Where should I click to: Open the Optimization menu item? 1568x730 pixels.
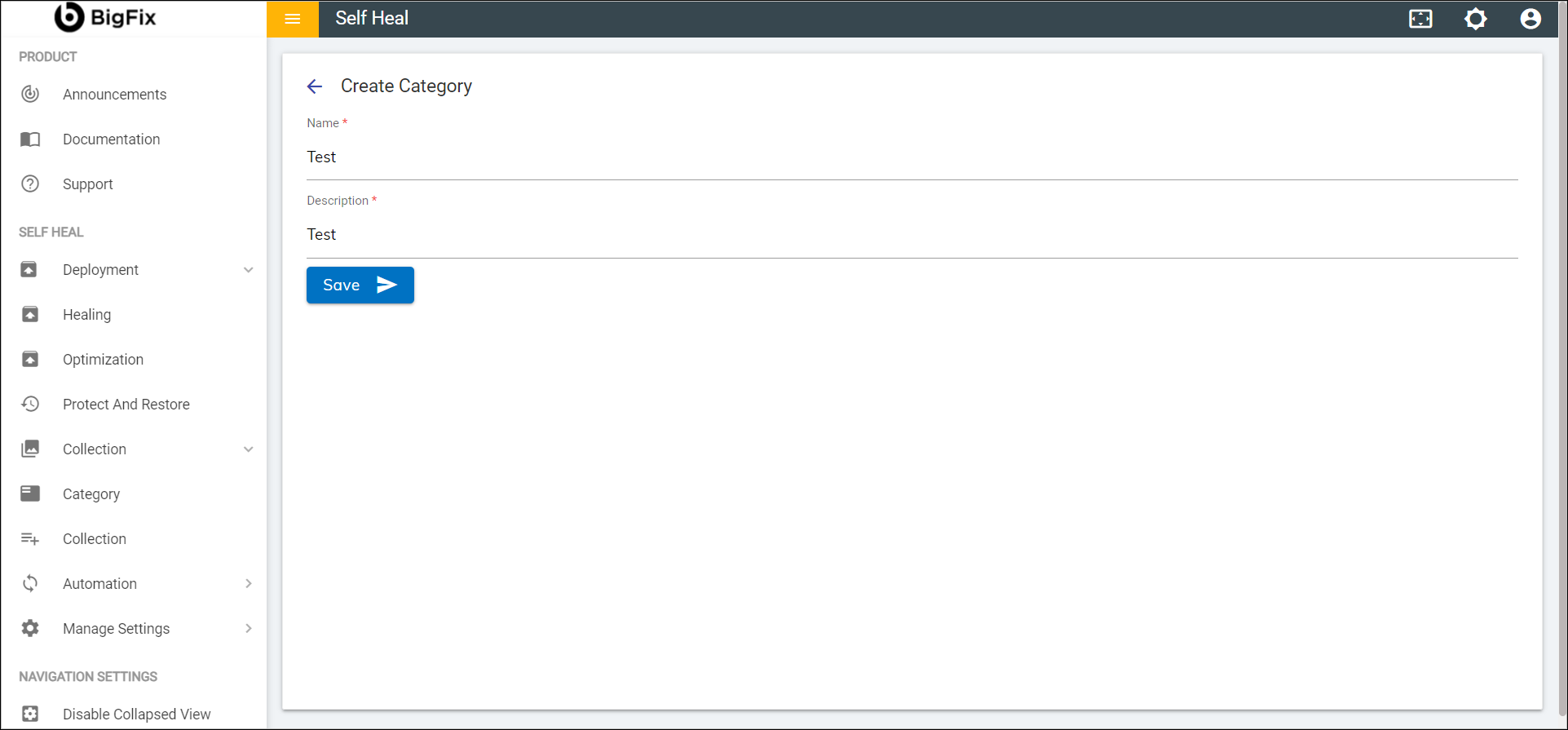point(103,360)
